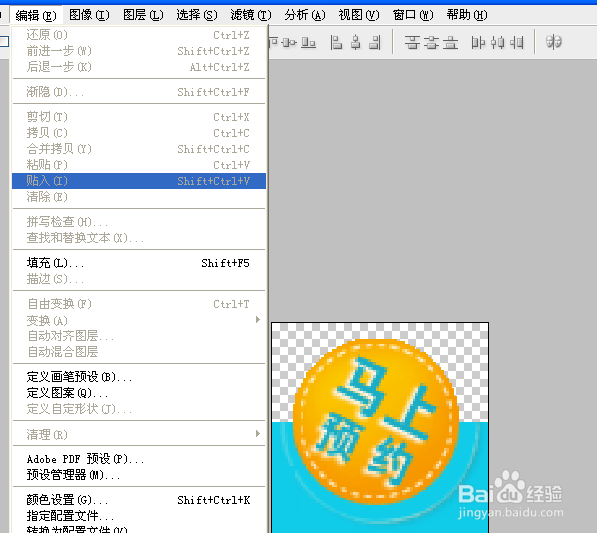Open the 编辑(E) menu

(36, 15)
